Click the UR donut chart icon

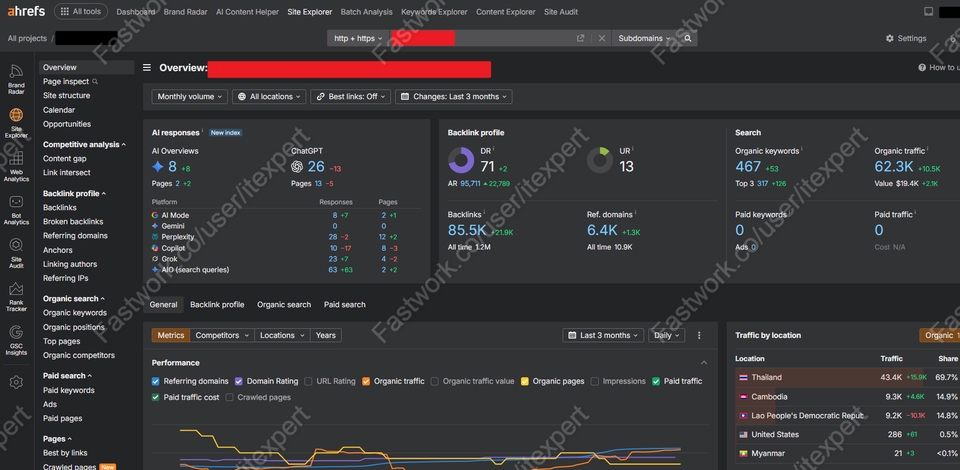[600, 160]
